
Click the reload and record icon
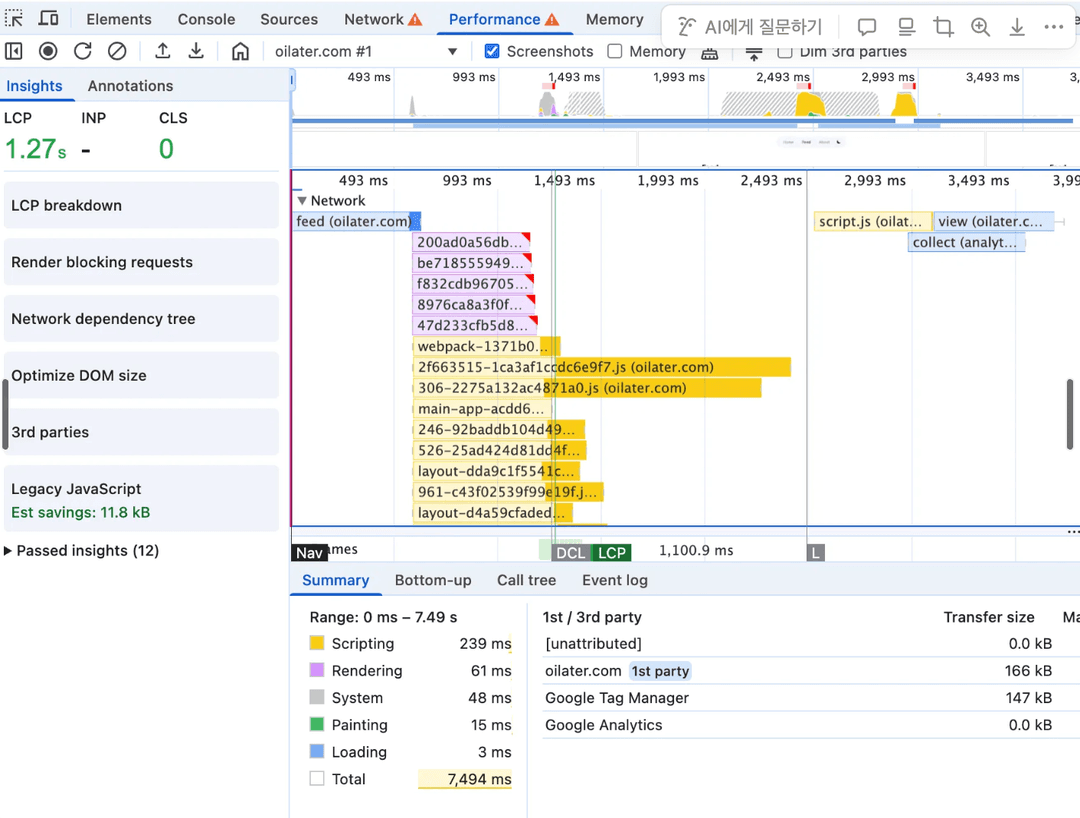[x=83, y=51]
